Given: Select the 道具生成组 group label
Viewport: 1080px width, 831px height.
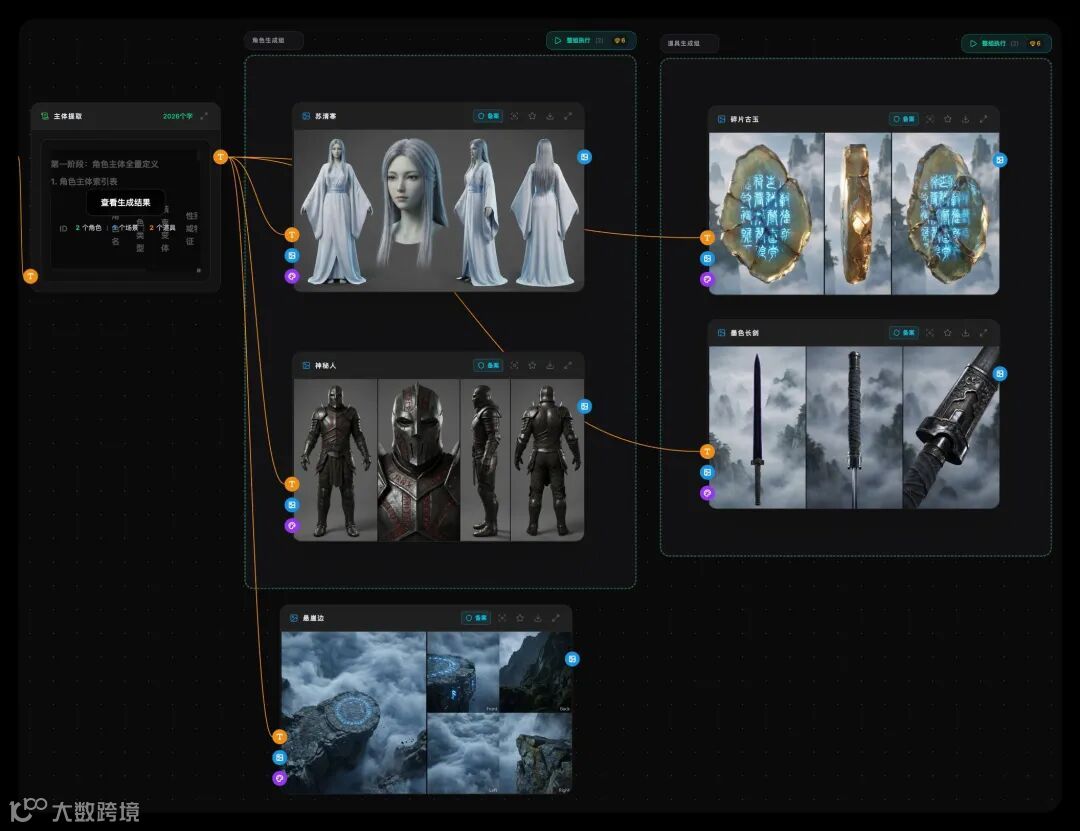Looking at the screenshot, I should pyautogui.click(x=689, y=43).
